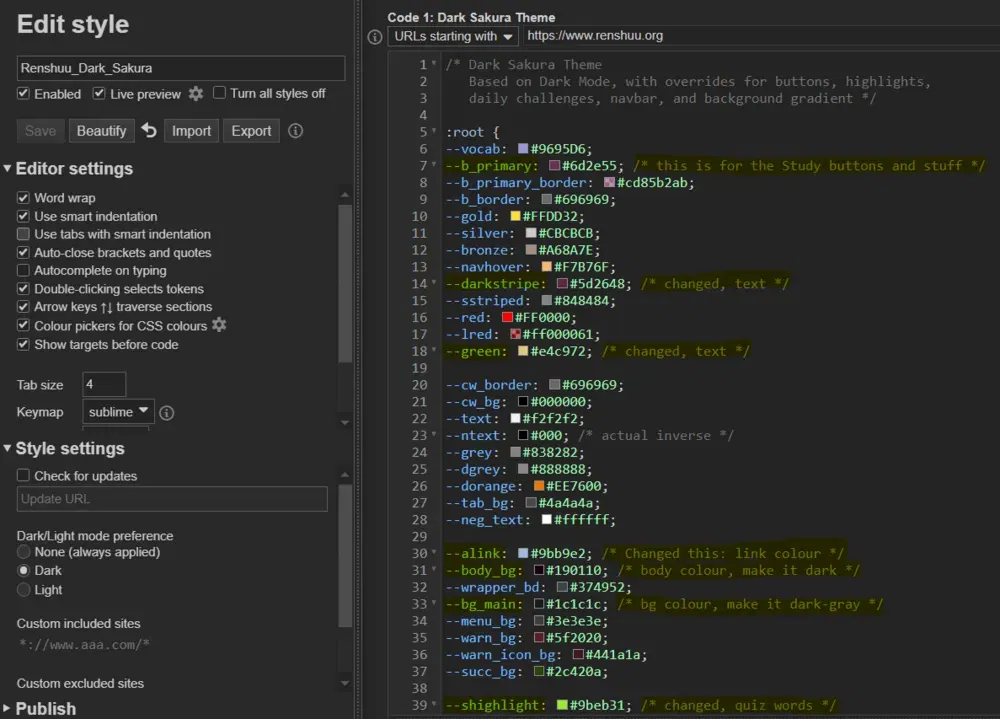Enable Autocomplete on typing
The image size is (1000, 719).
point(24,271)
